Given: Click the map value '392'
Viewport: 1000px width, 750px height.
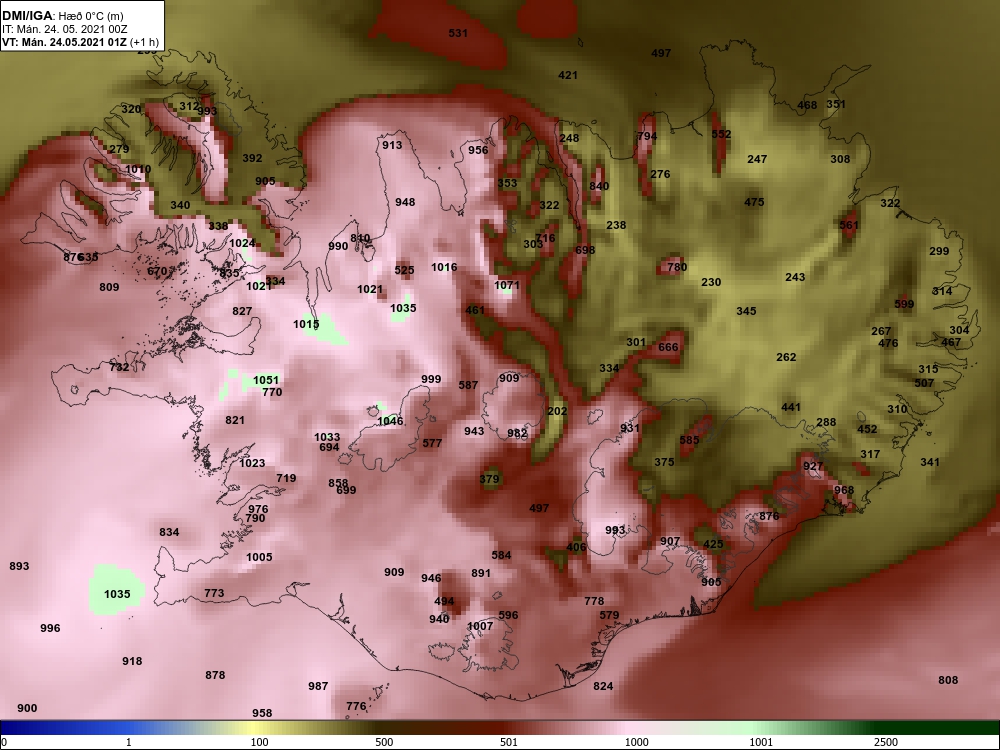Looking at the screenshot, I should [252, 159].
